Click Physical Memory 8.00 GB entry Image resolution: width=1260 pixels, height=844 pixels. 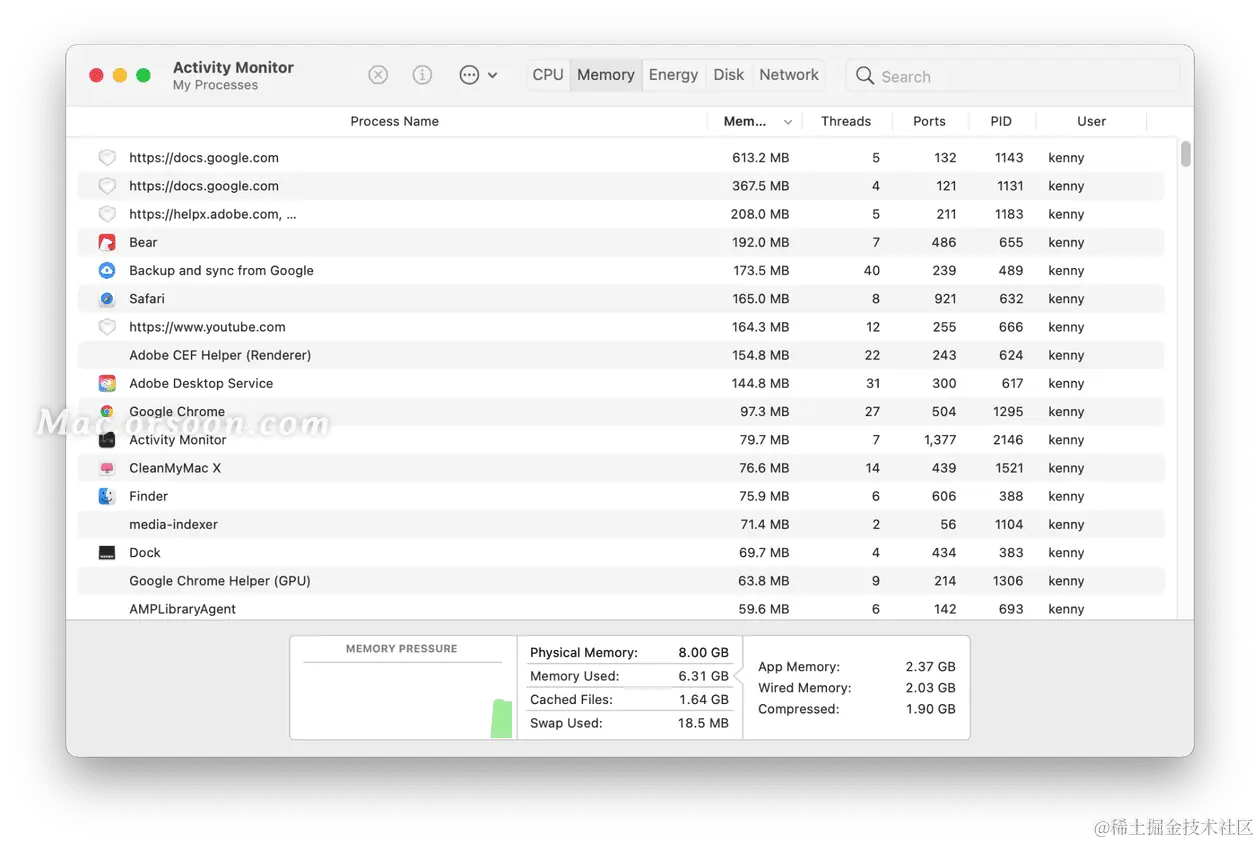click(629, 652)
